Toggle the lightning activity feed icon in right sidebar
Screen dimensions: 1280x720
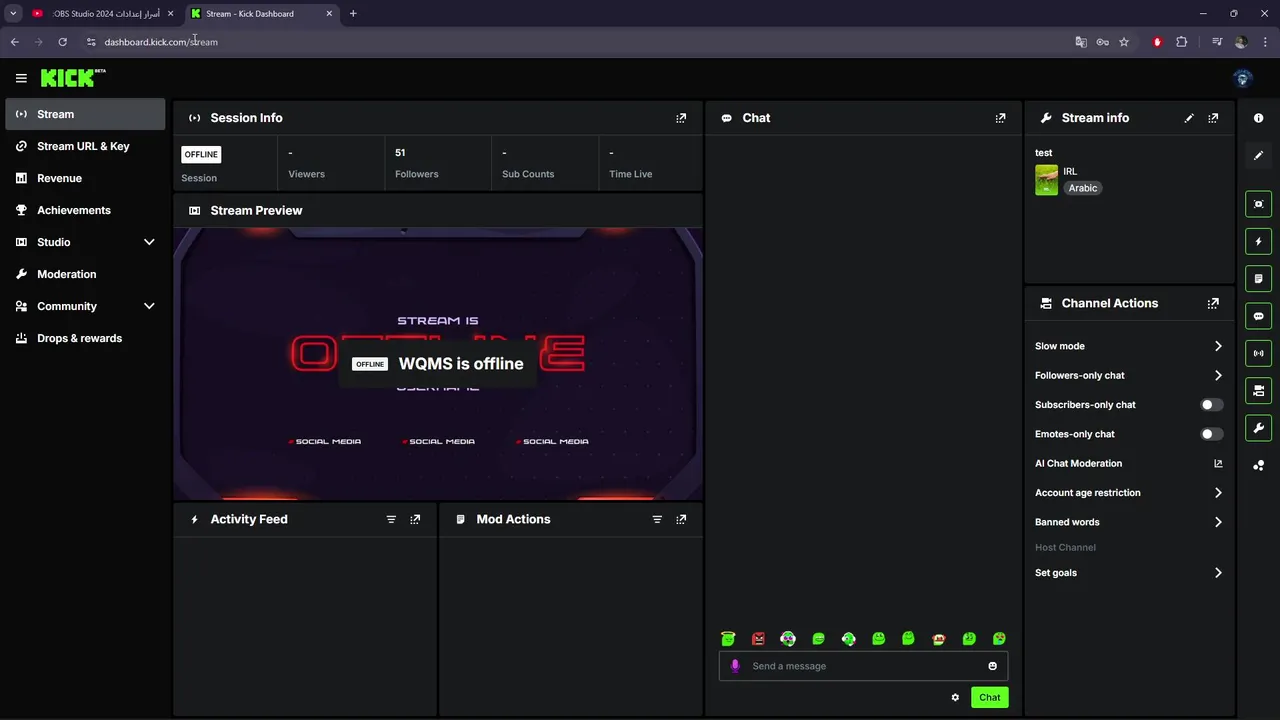1258,241
